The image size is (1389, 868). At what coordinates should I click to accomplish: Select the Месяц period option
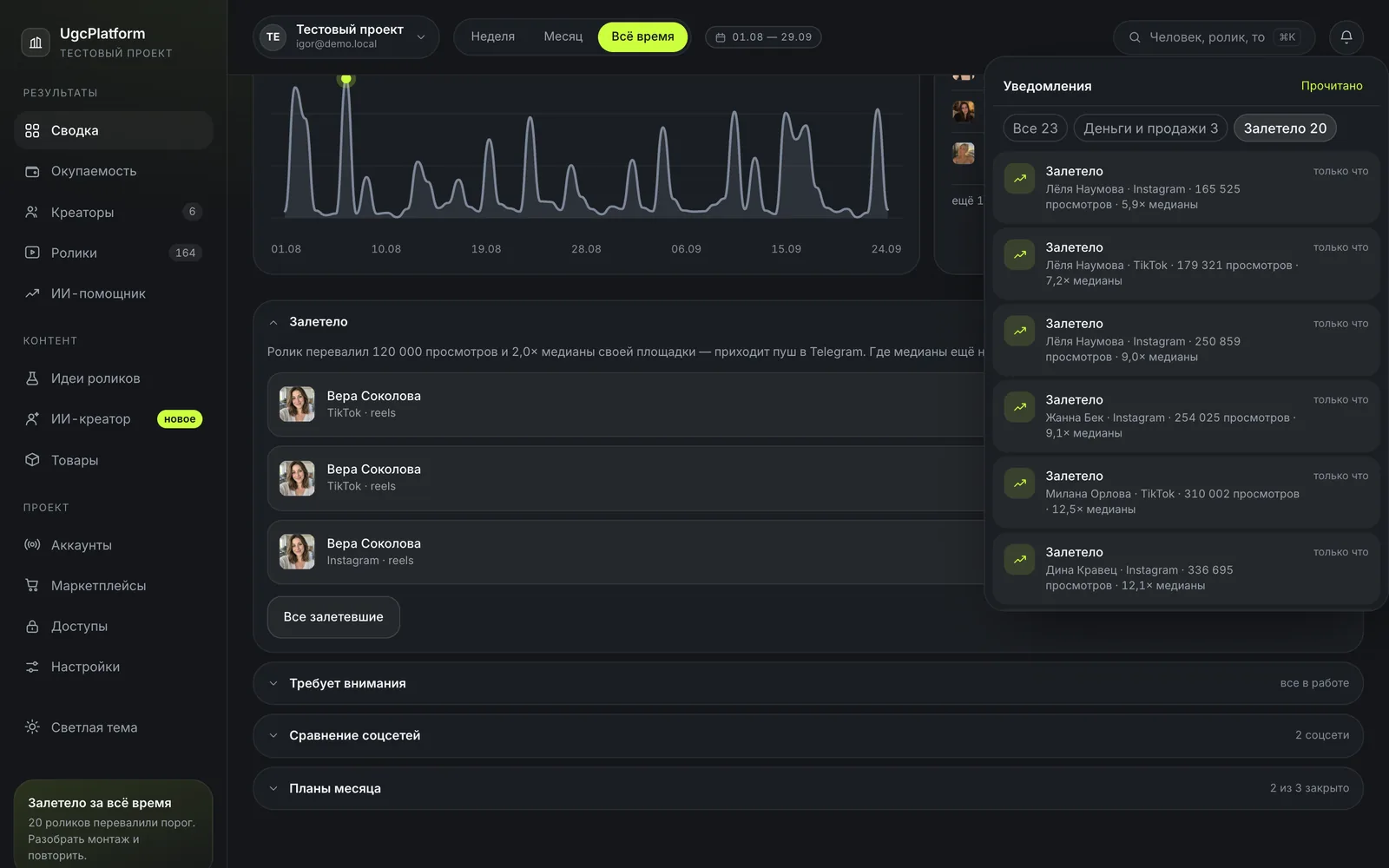tap(563, 36)
